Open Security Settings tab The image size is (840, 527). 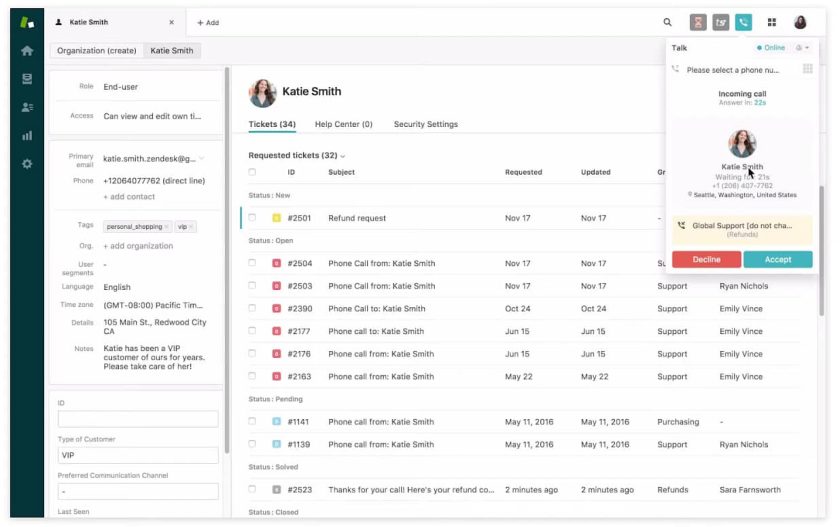pos(426,124)
